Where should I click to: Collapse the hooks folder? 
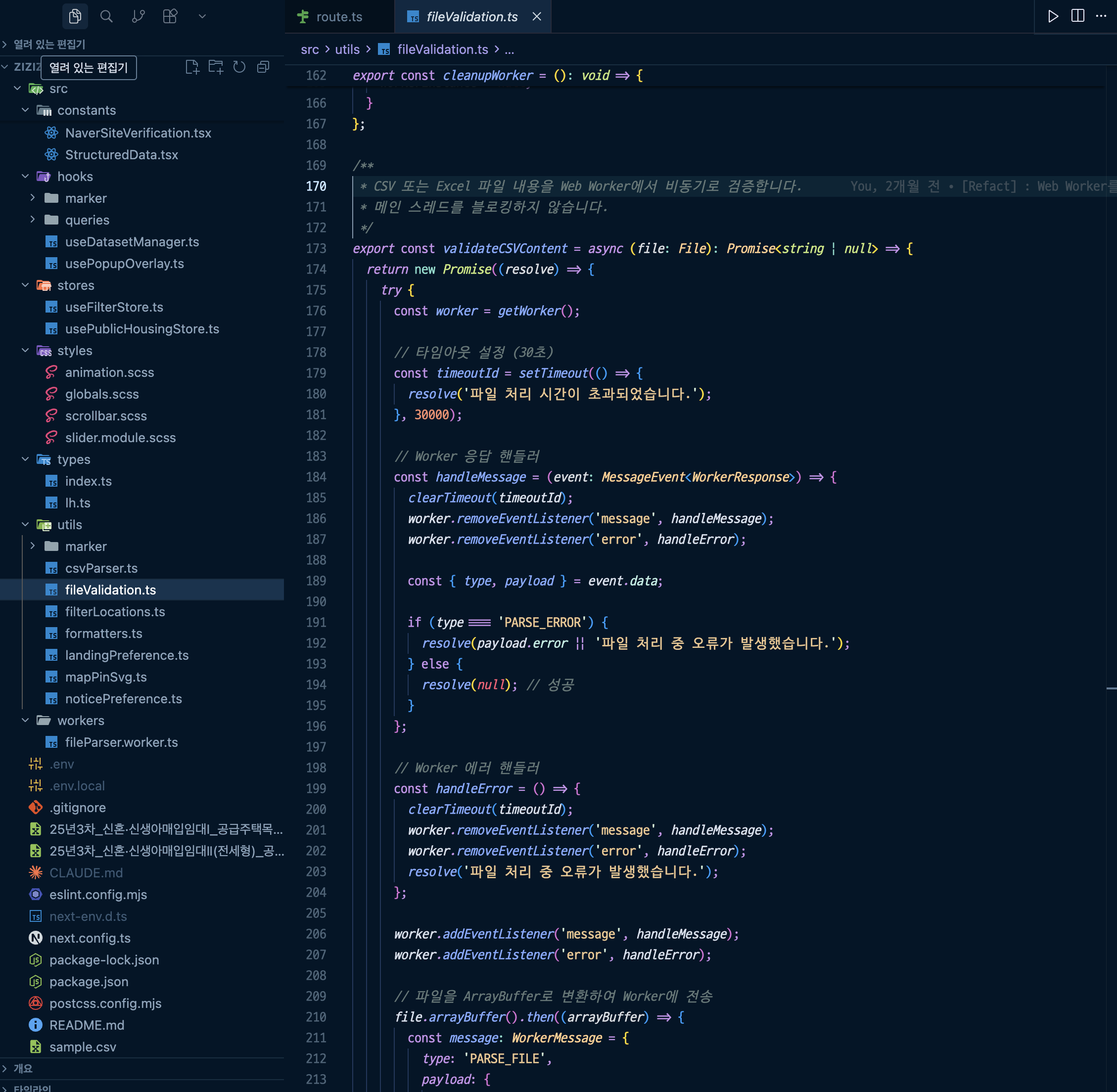click(25, 176)
